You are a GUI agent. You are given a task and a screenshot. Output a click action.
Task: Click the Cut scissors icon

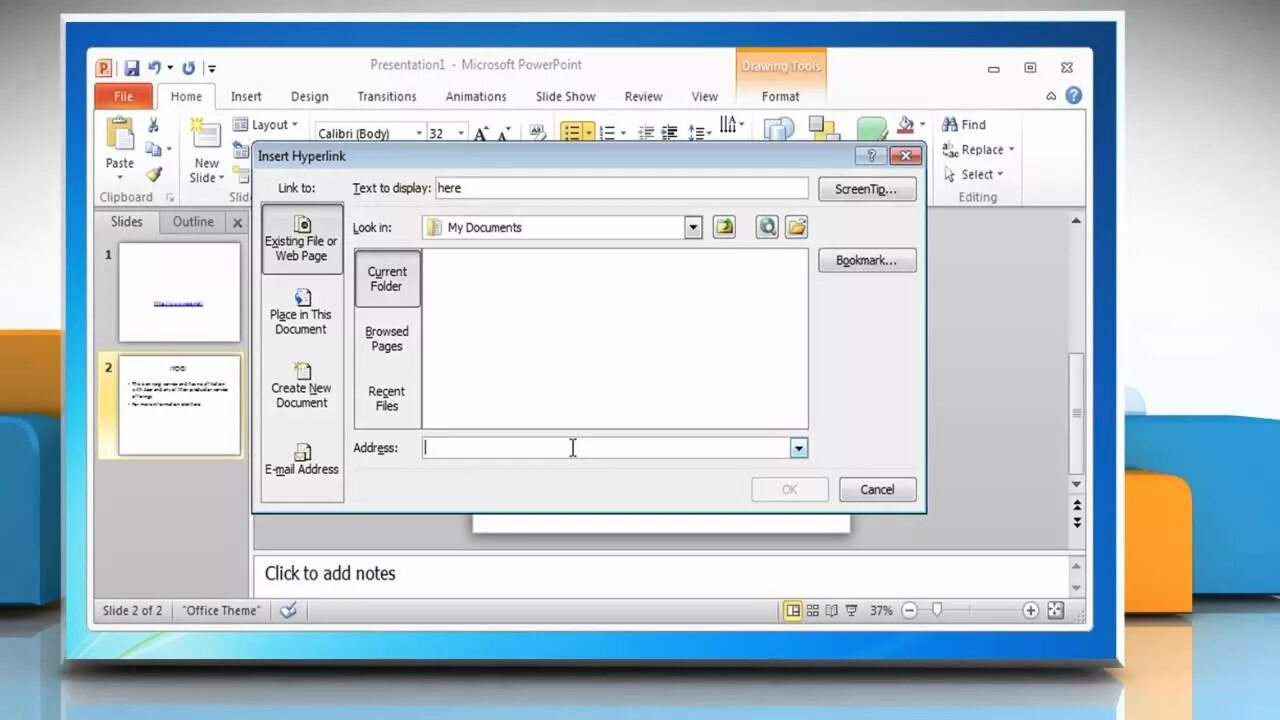[153, 125]
